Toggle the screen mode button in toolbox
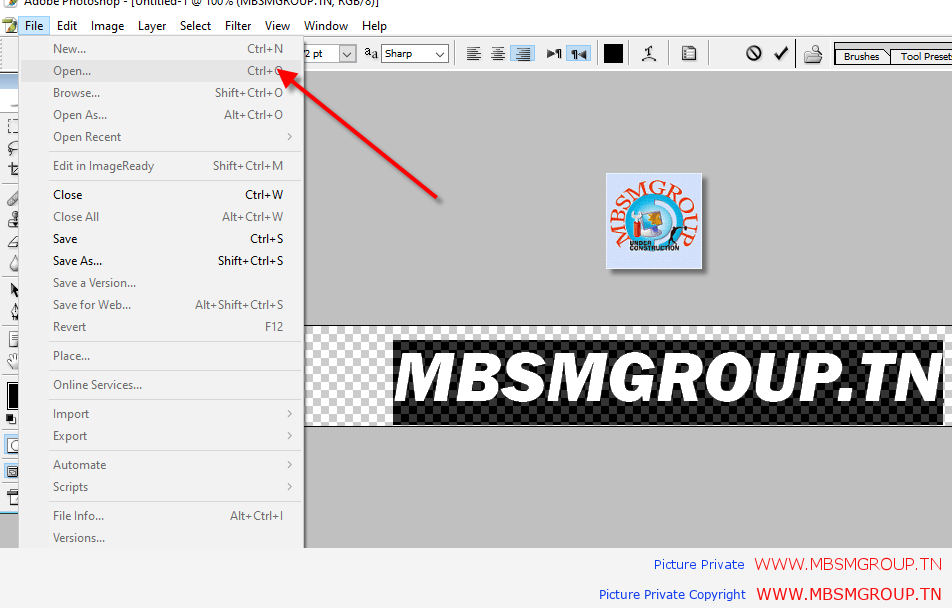Screen dimensions: 952x608 click(12, 471)
